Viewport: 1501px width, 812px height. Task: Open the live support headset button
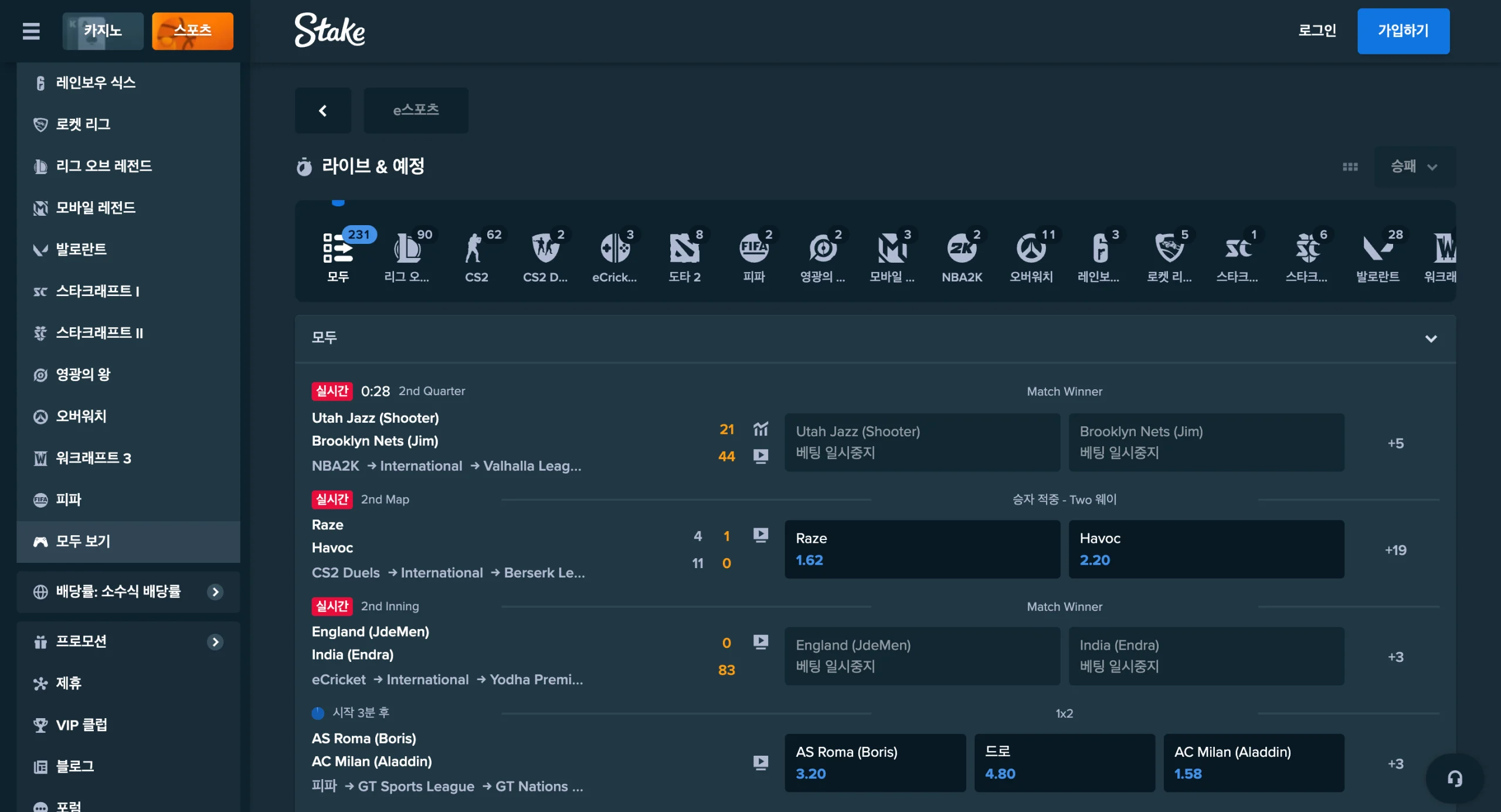click(1455, 779)
